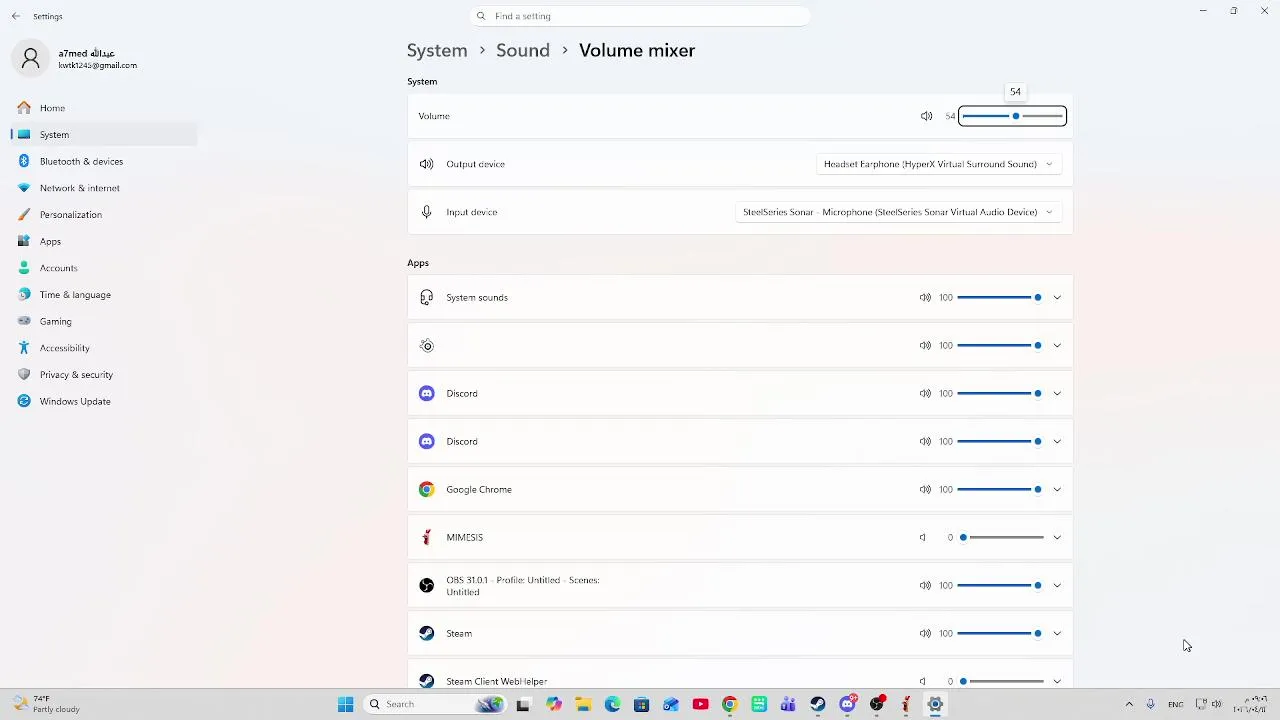Mute the system Volume speaker icon
This screenshot has width=1280, height=720.
pos(927,116)
